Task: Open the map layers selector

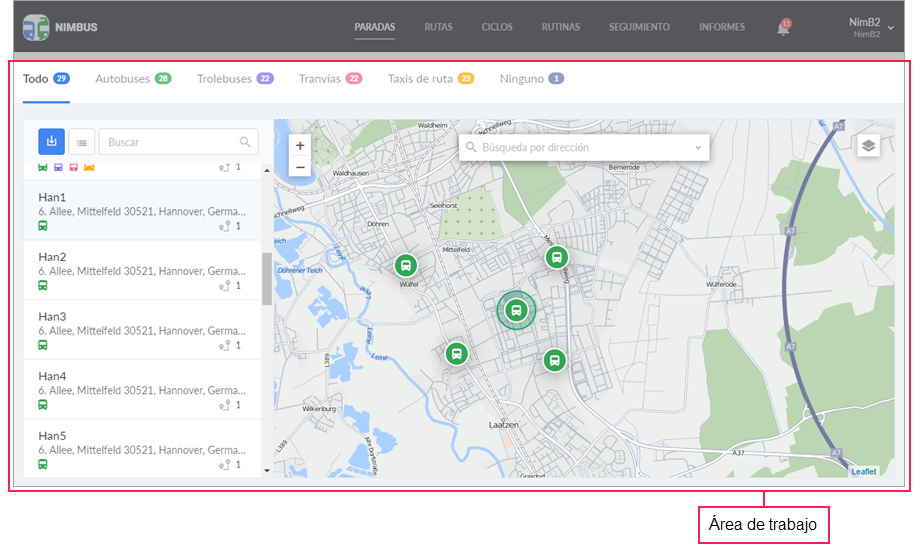Action: coord(869,145)
